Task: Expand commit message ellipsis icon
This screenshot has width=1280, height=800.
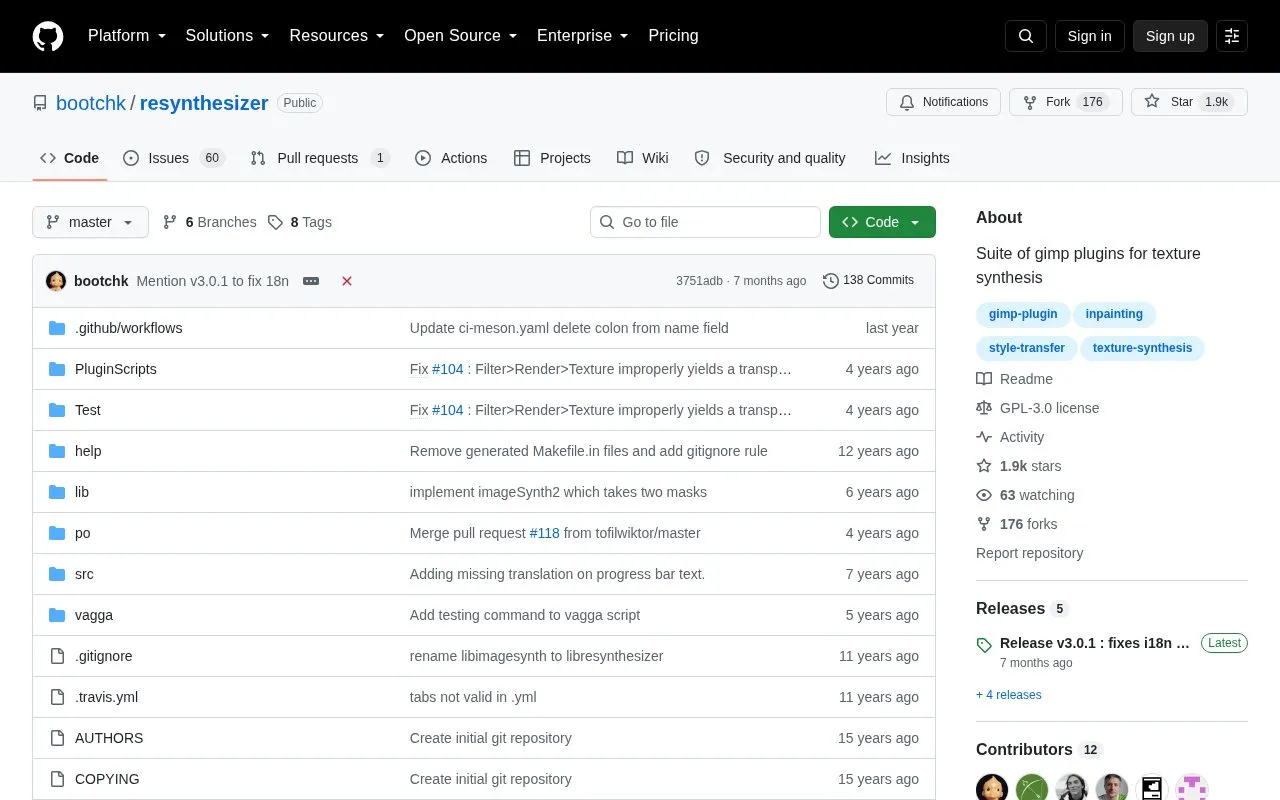Action: pyautogui.click(x=311, y=281)
